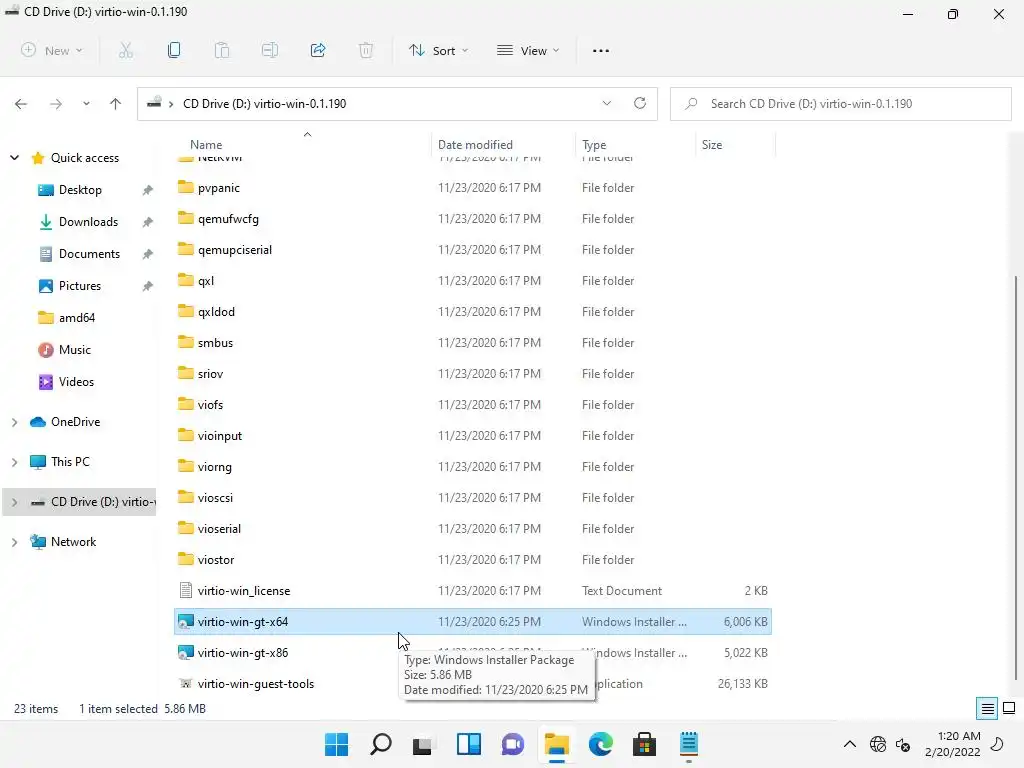Click the muted volume tray icon

[904, 744]
